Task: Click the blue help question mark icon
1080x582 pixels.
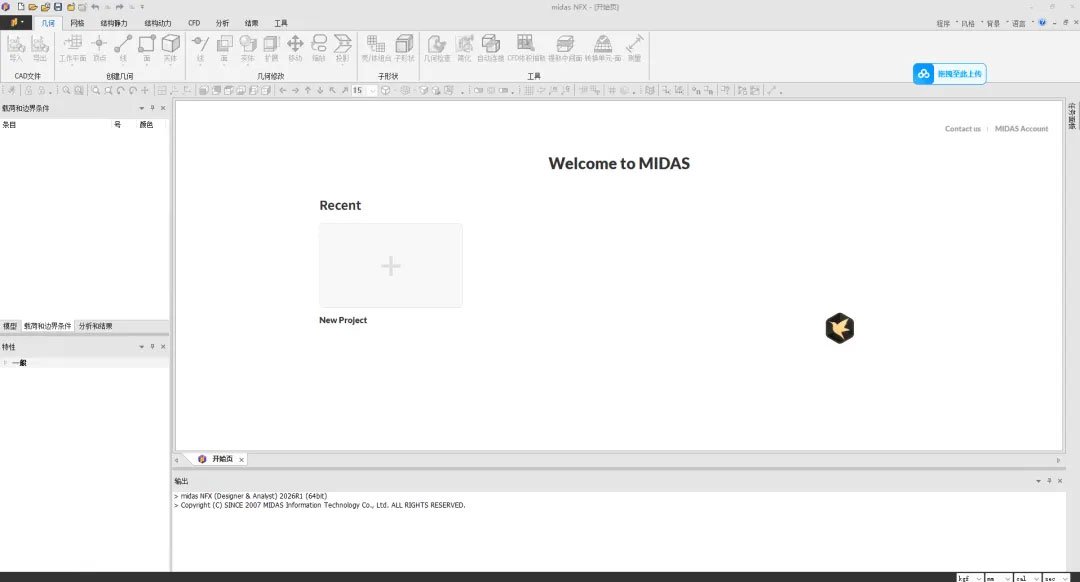Action: click(1042, 23)
